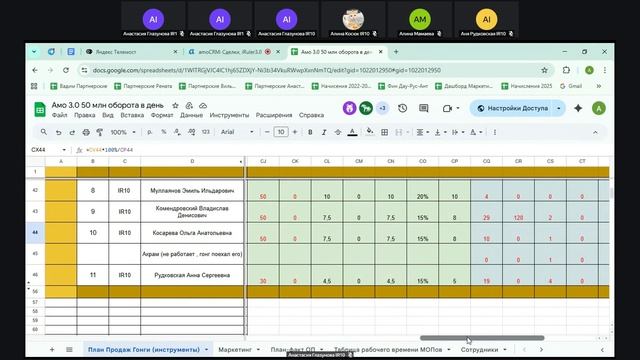Image resolution: width=640 pixels, height=360 pixels.
Task: Click the move document folder icon
Action: click(189, 105)
